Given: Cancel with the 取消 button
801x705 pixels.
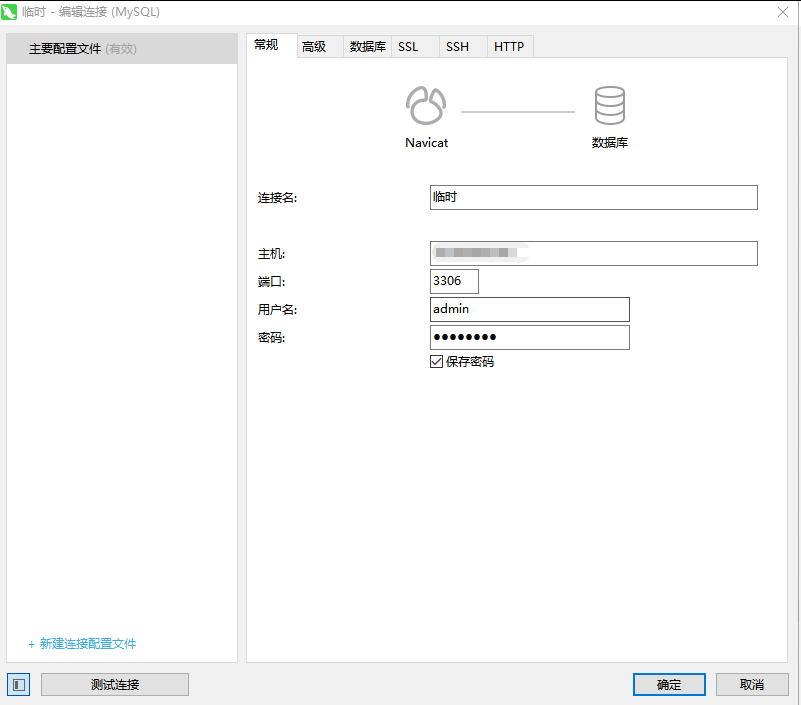Looking at the screenshot, I should click(752, 685).
